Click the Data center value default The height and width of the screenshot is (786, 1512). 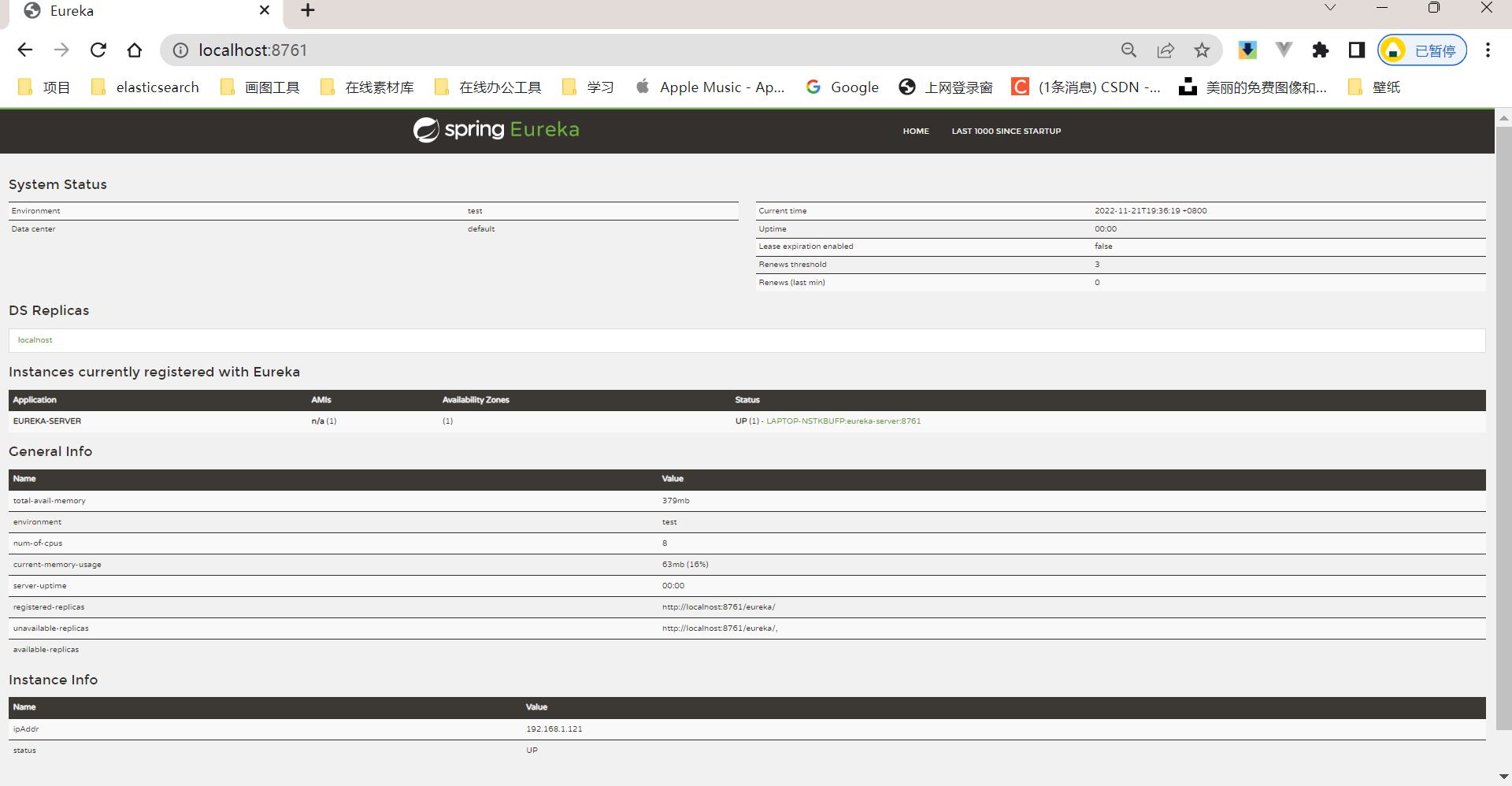481,229
